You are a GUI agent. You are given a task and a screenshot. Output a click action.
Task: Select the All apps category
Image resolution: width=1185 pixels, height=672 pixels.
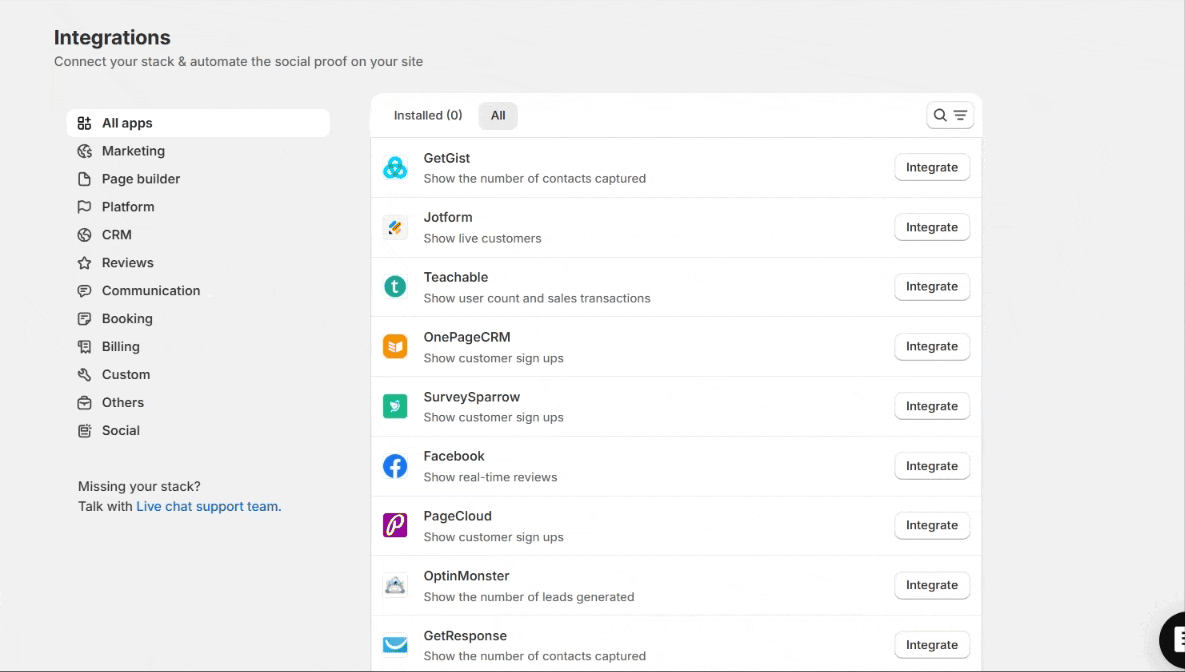(x=198, y=123)
